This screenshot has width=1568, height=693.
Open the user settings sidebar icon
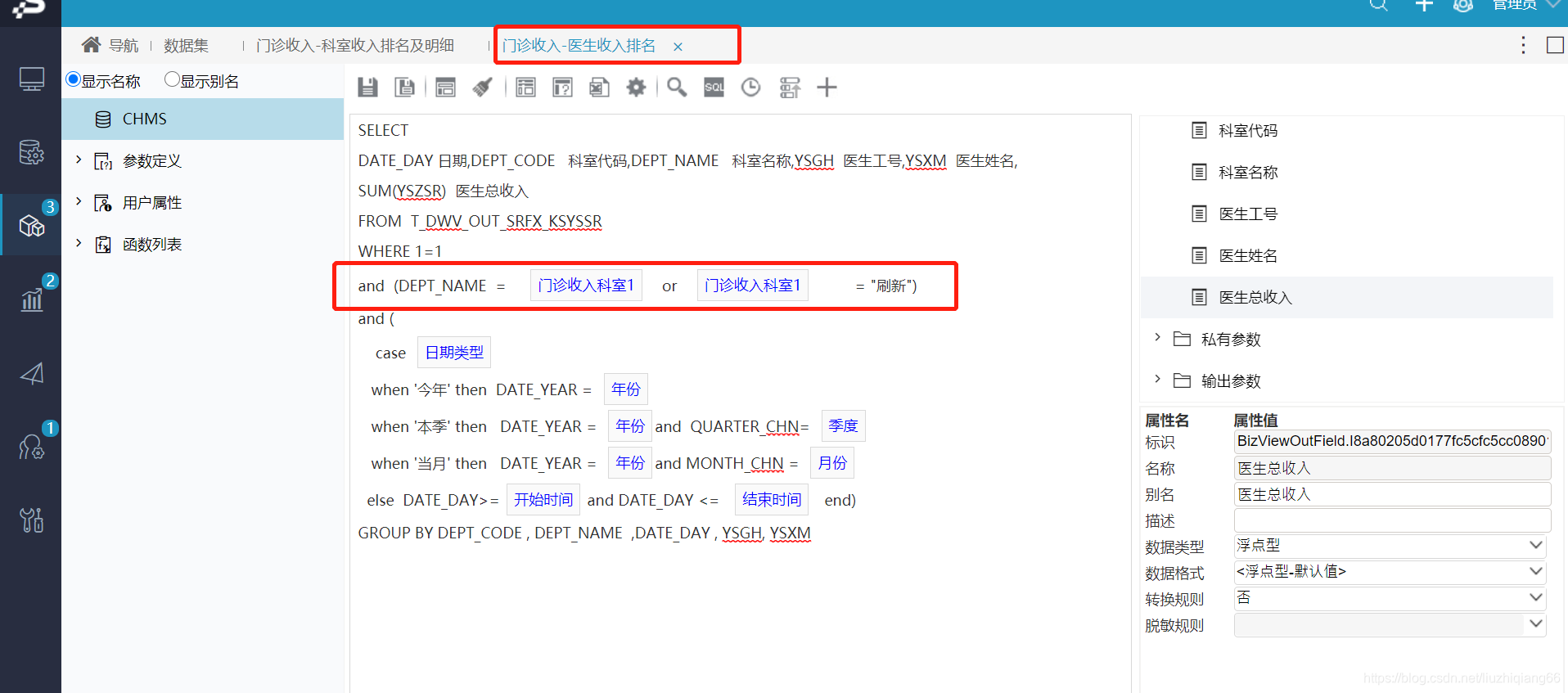coord(31,447)
